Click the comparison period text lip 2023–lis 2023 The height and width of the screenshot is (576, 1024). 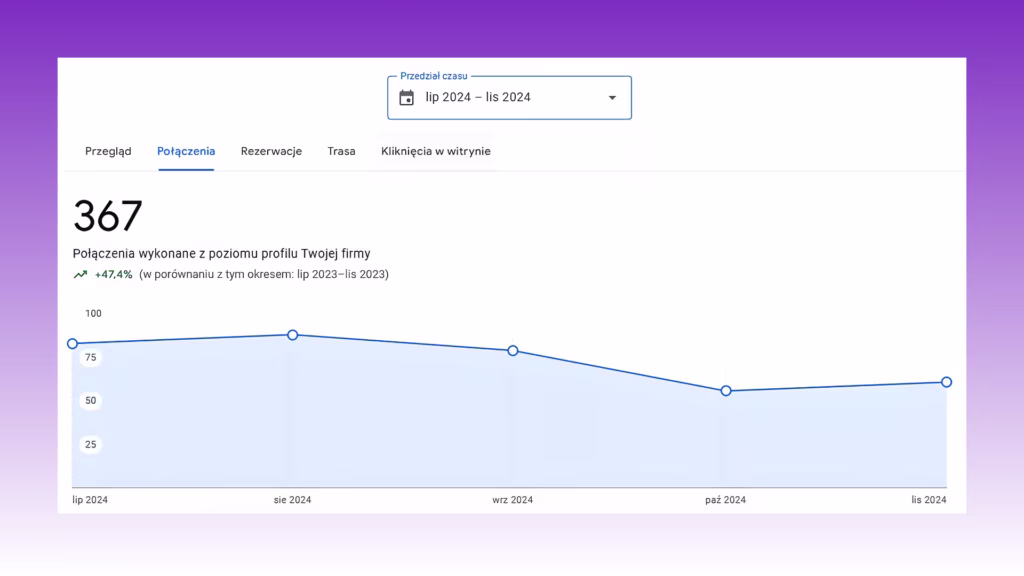tap(264, 275)
